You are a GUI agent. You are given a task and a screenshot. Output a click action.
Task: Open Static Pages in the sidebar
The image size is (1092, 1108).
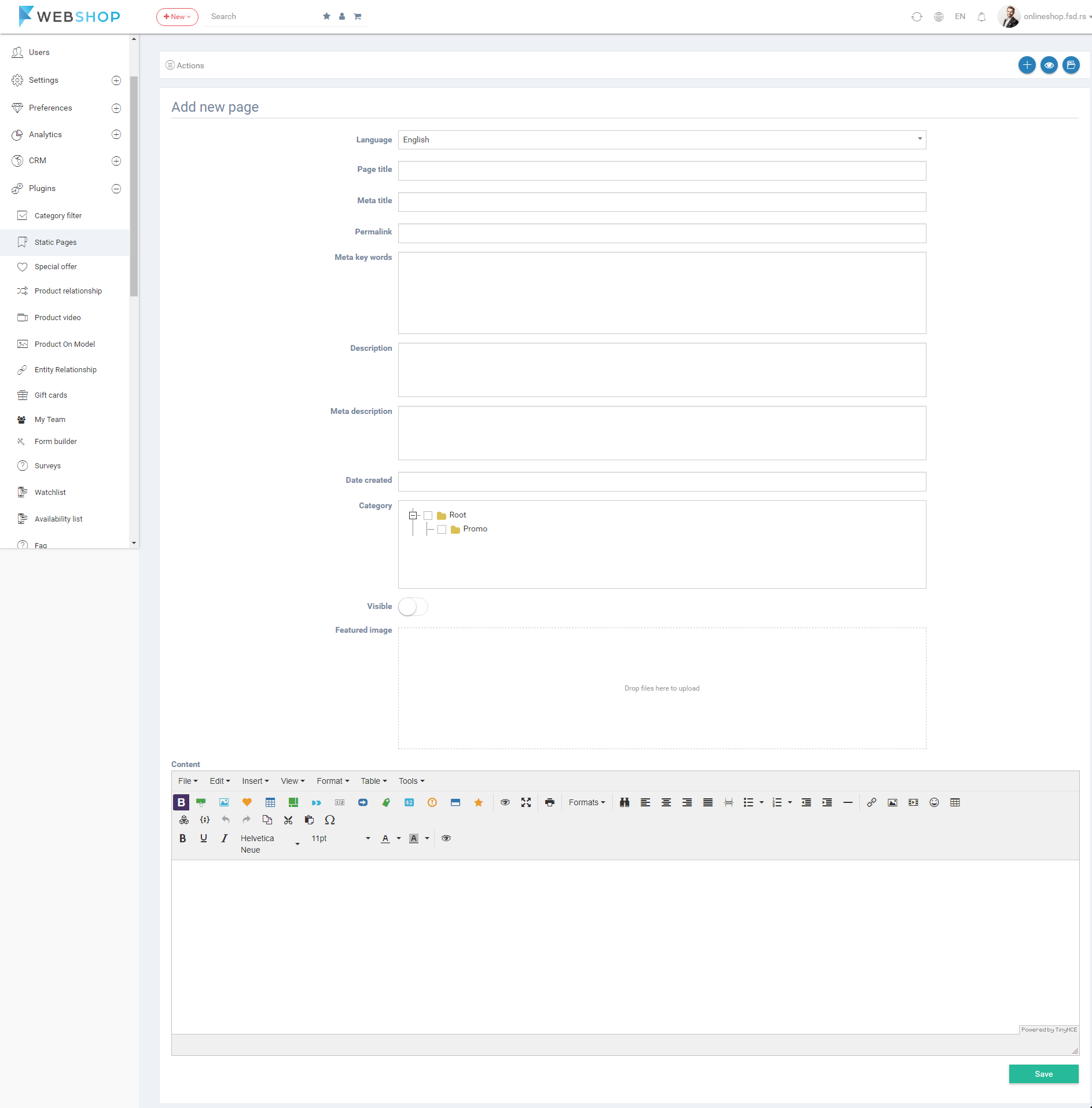pos(65,243)
